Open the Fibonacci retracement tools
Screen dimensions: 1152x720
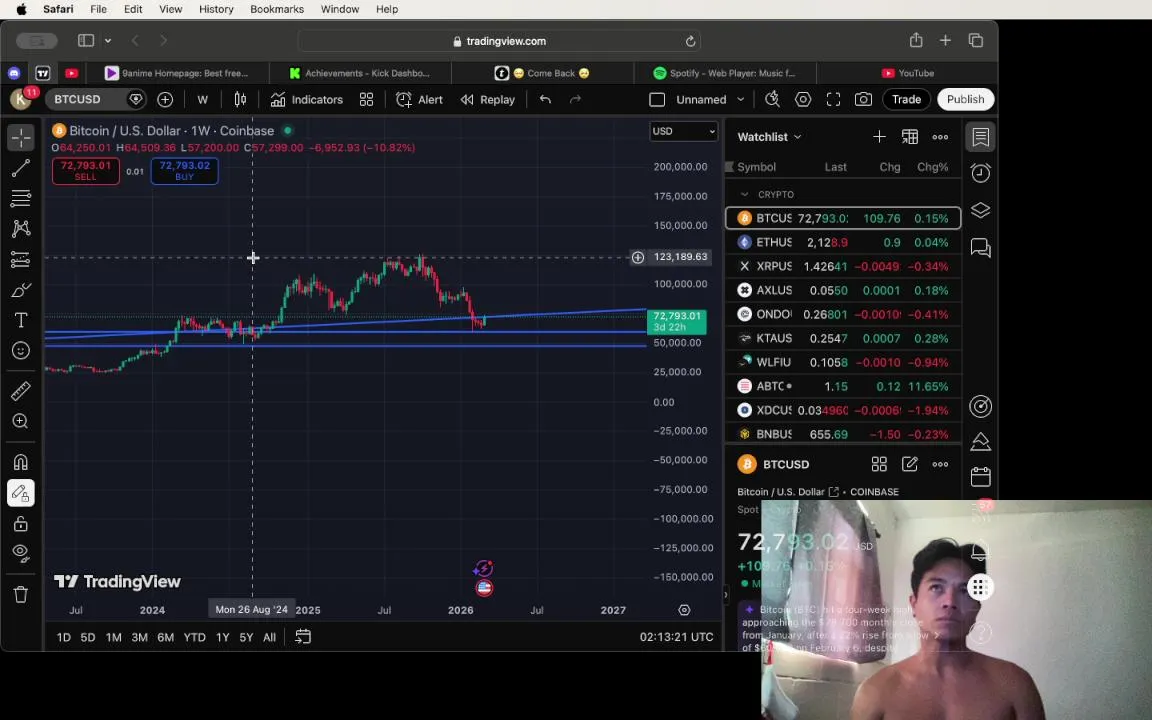coord(21,198)
